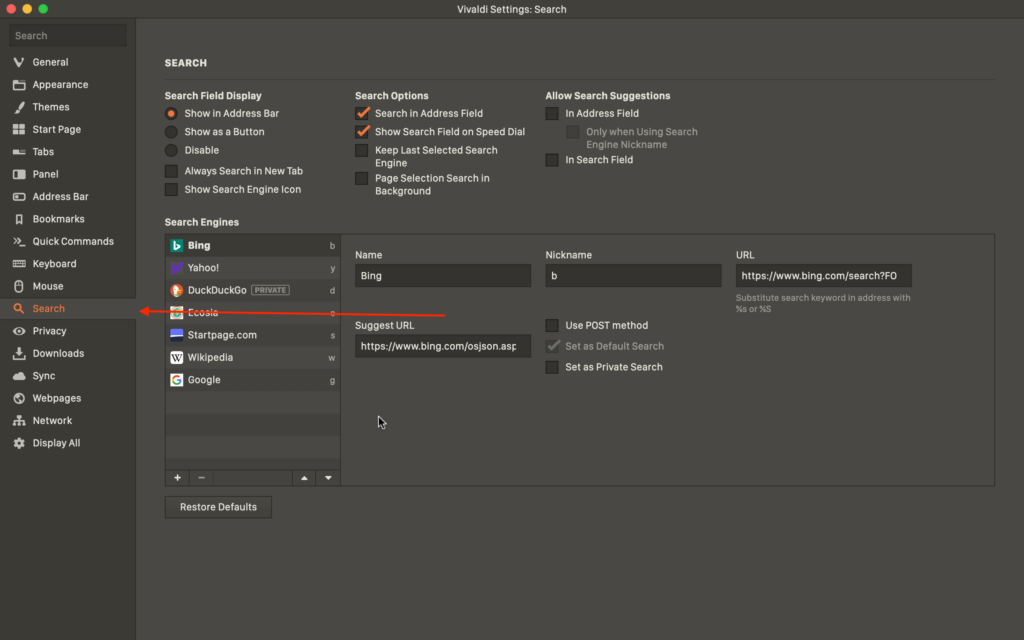Click the Nickname field containing b

(633, 276)
